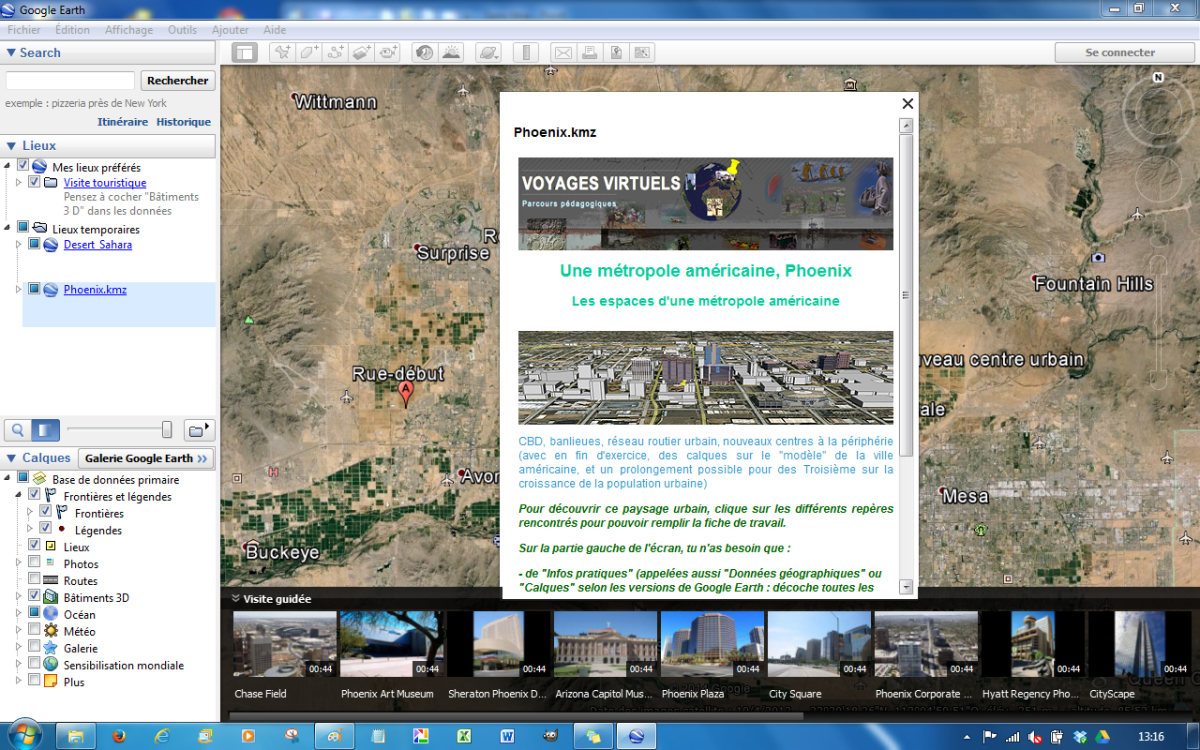Click the Windows Start button

tap(24, 733)
